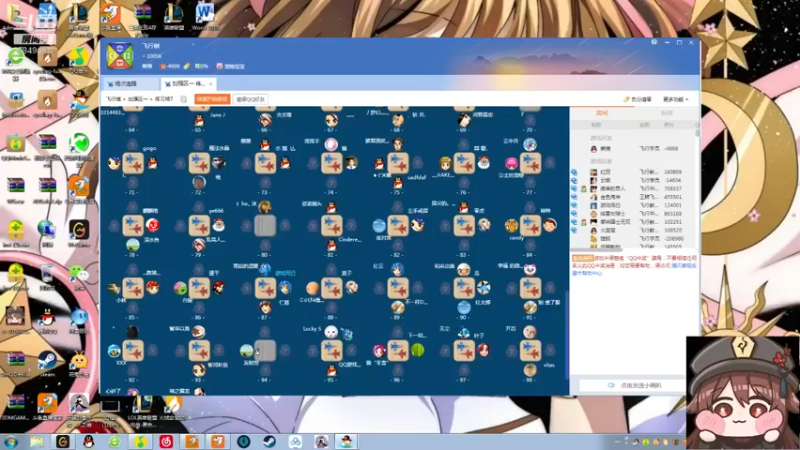Click the Lucky S player name

(x=312, y=329)
